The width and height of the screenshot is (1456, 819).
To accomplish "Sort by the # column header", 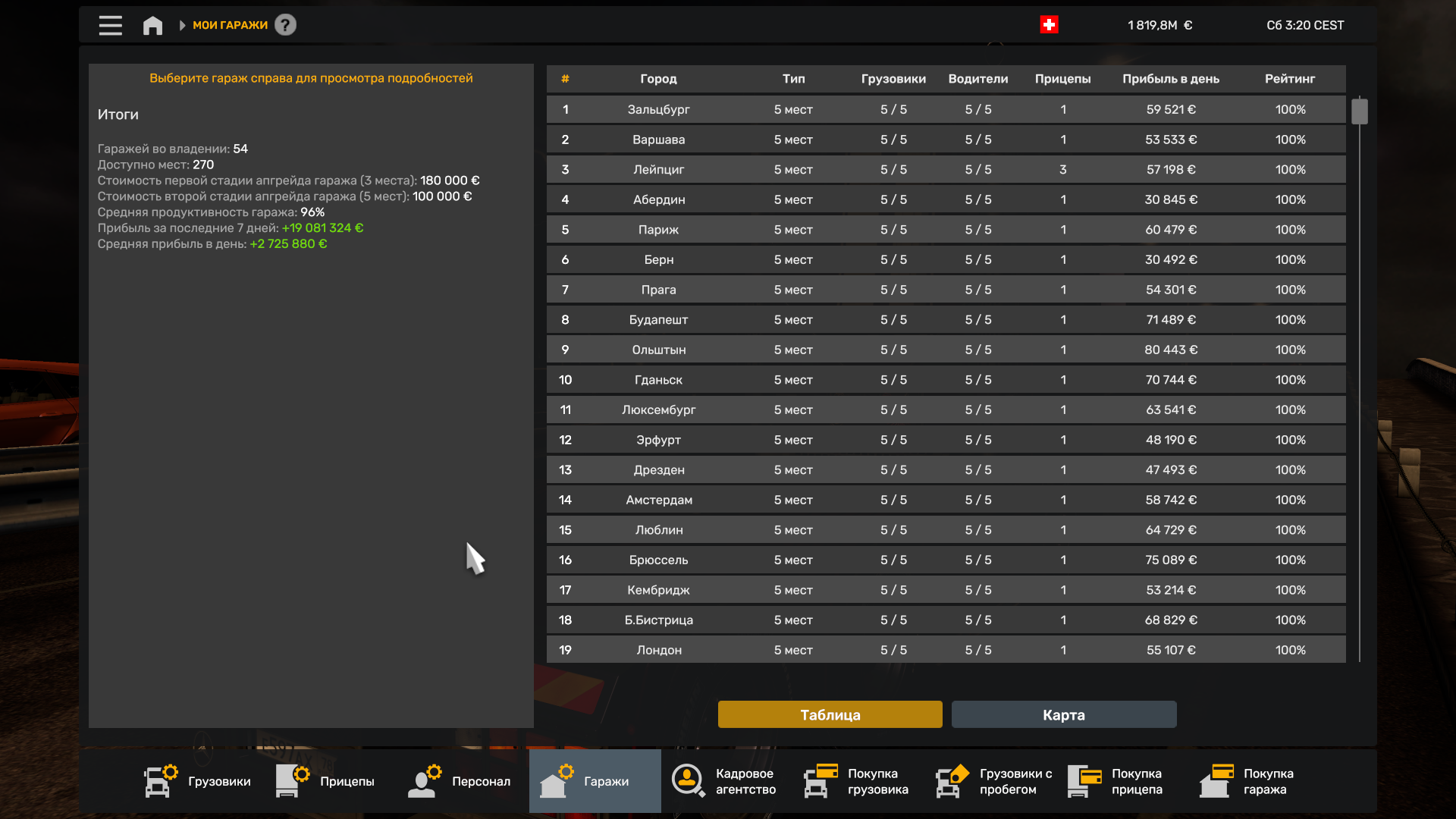I will tap(565, 79).
